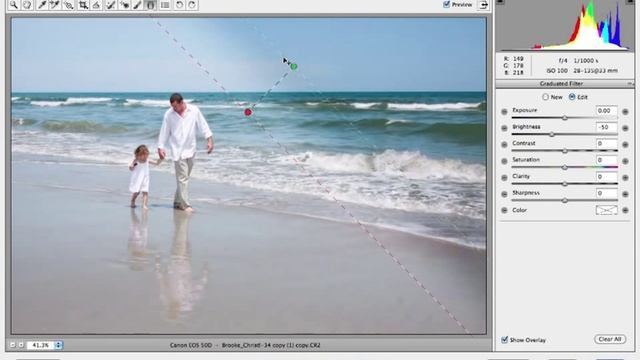This screenshot has width=640, height=360.
Task: Click the Sharpness value field
Action: (606, 193)
